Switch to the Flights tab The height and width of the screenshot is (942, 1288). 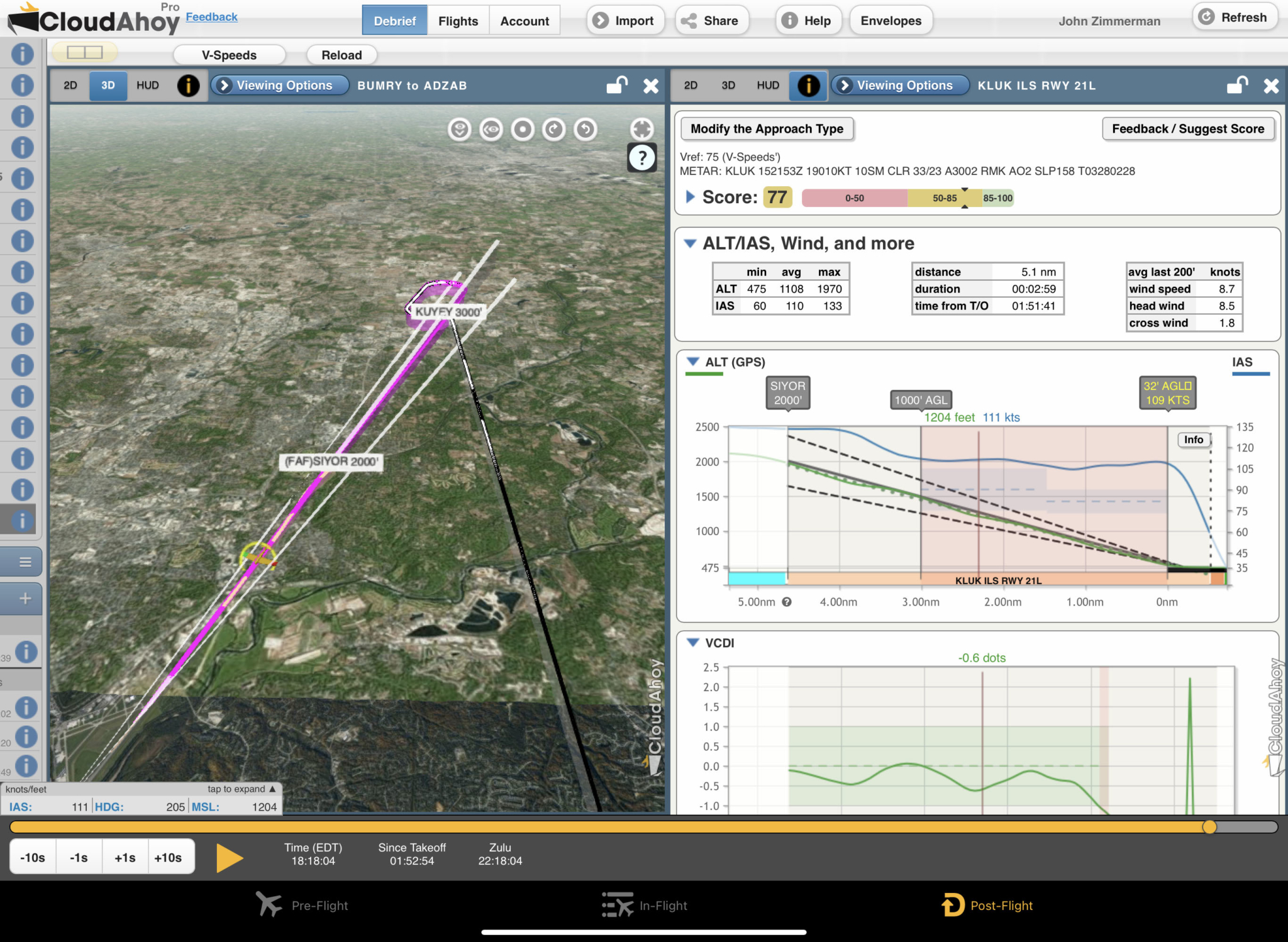click(x=458, y=20)
